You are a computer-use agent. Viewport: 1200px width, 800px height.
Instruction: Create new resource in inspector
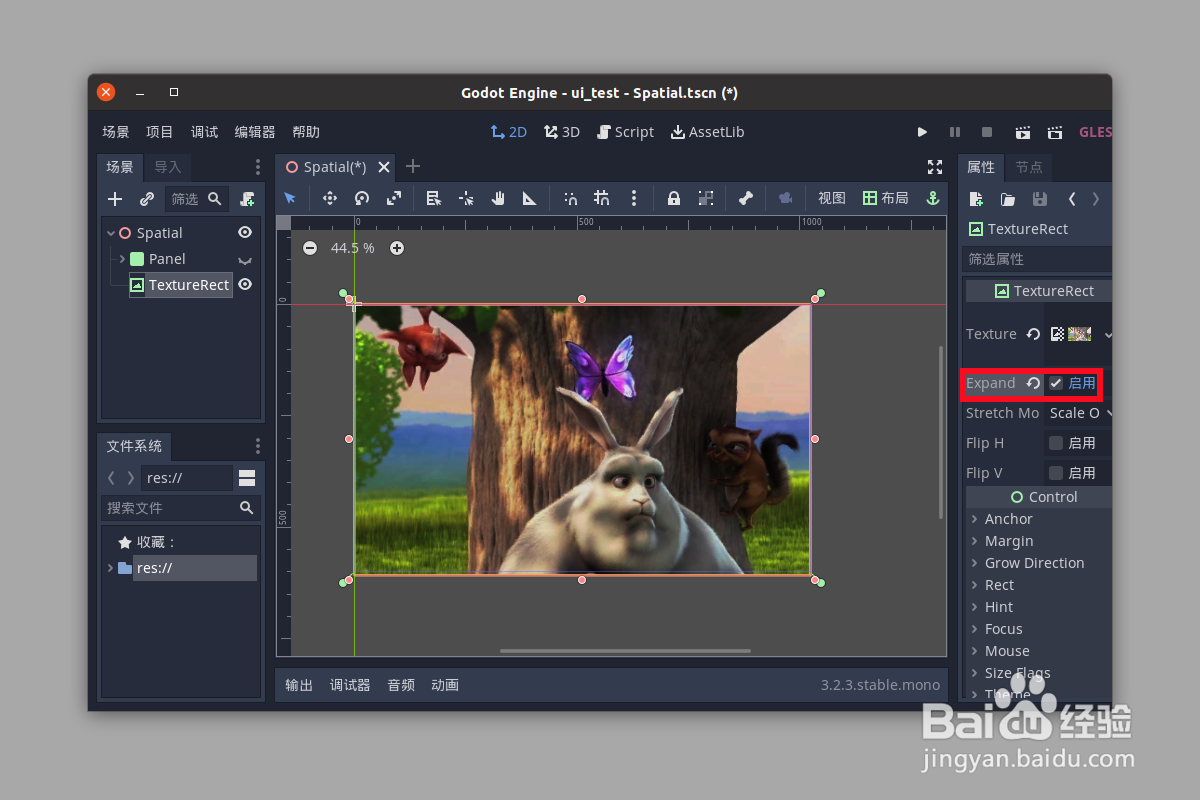(x=976, y=199)
